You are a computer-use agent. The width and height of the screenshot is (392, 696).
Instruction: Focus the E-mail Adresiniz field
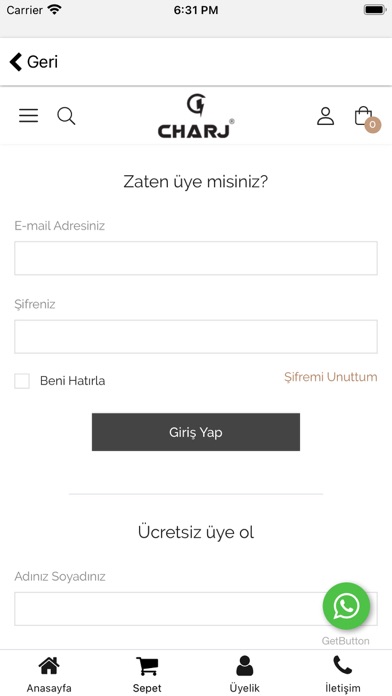pos(196,258)
